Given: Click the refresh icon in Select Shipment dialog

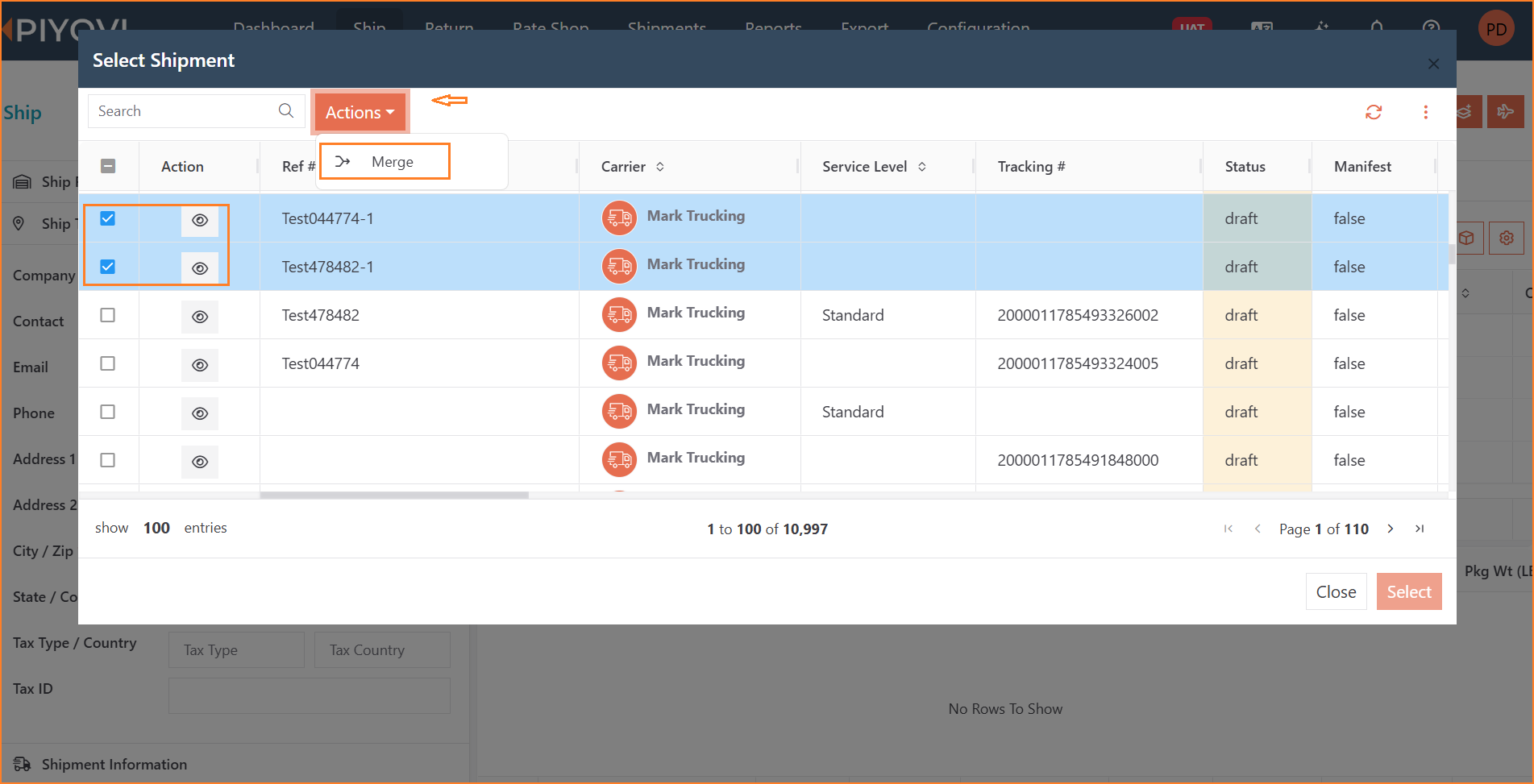Looking at the screenshot, I should coord(1374,112).
